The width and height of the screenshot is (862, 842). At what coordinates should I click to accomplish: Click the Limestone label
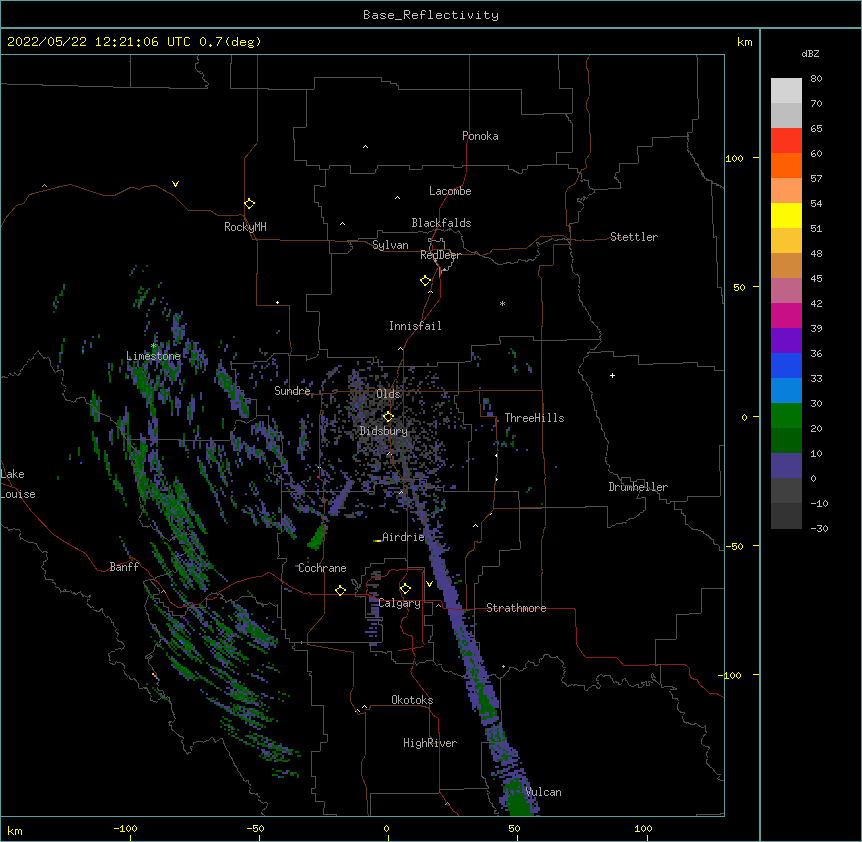[153, 356]
